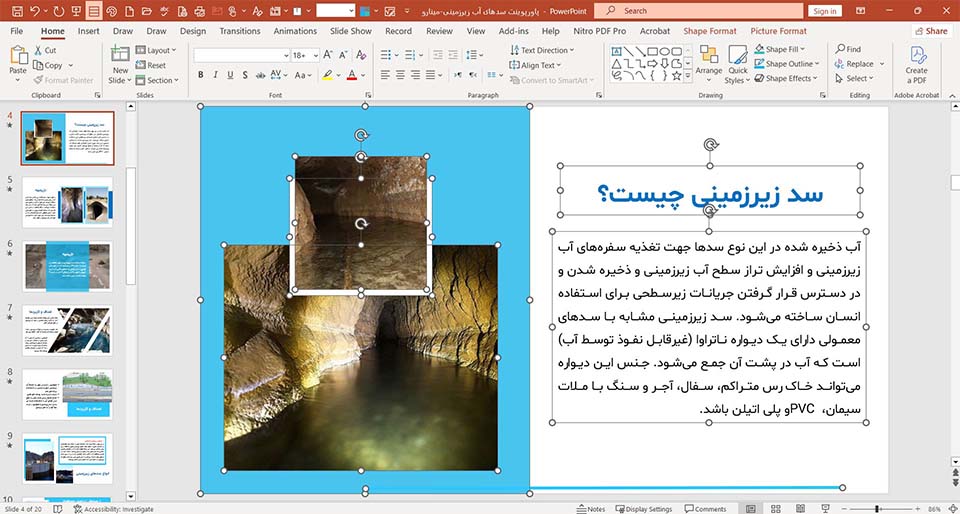Open Shape Outline dropdown
The image size is (960, 514).
tap(787, 64)
